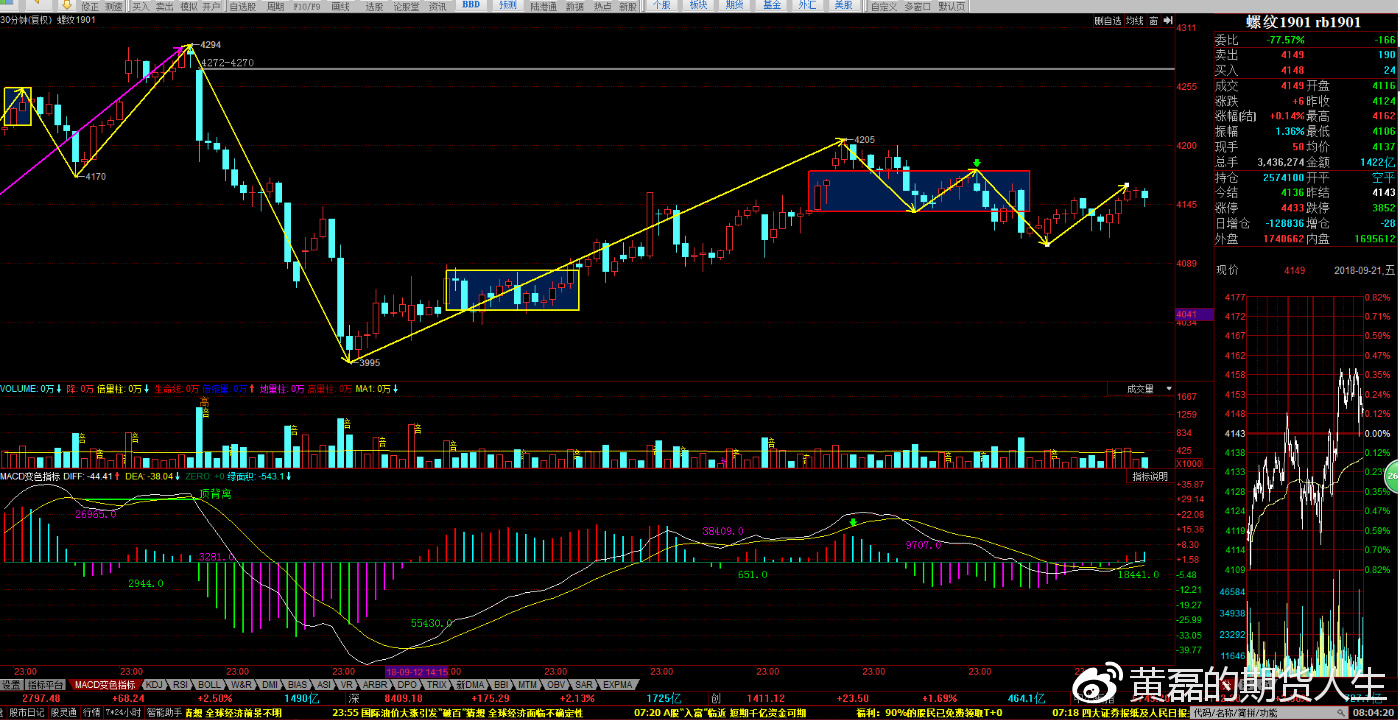Select the SAR indicator tab
Viewport: 1400px width, 720px height.
[584, 685]
